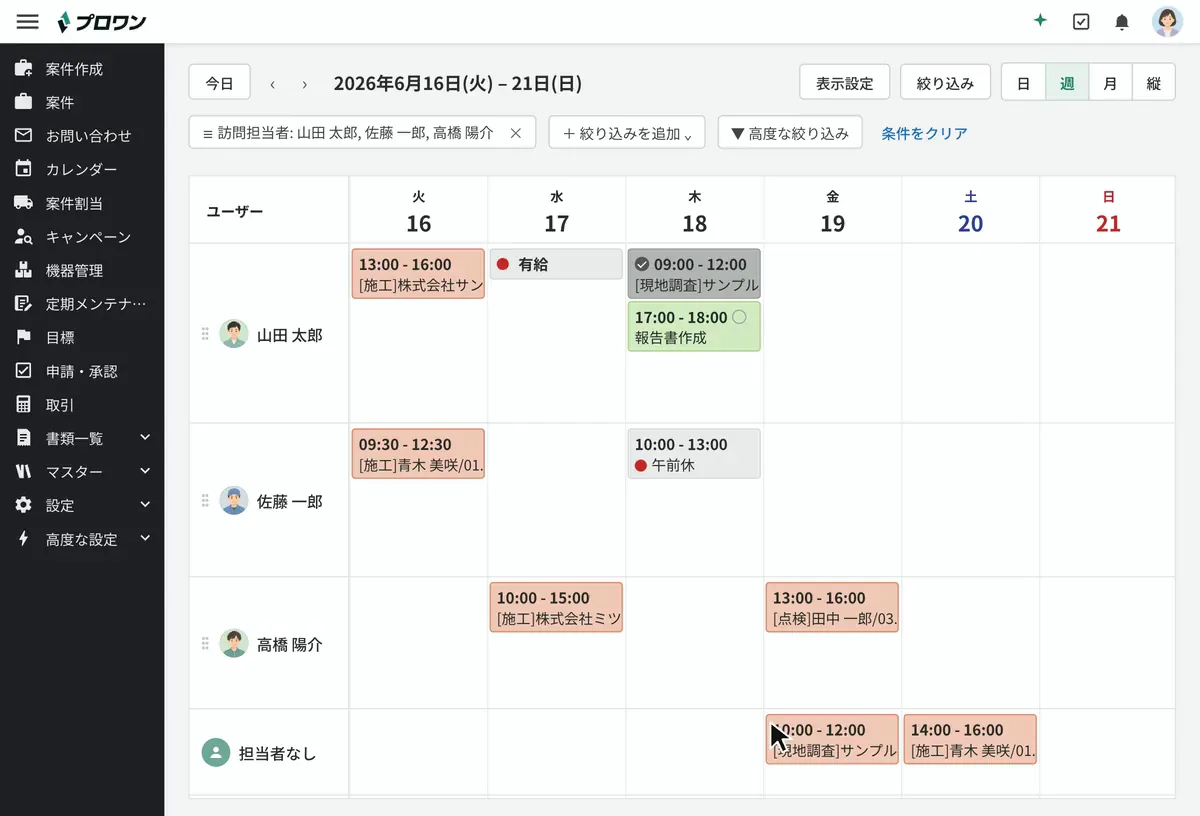
Task: Expand 書類一覧 submenu chevron
Action: point(145,438)
